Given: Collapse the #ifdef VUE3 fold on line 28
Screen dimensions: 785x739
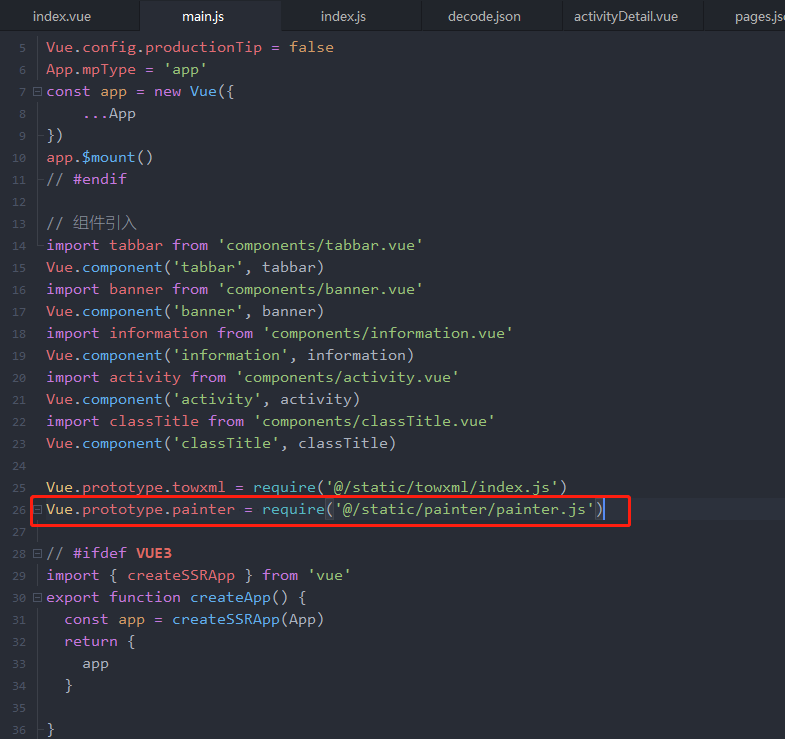Looking at the screenshot, I should pyautogui.click(x=37, y=554).
